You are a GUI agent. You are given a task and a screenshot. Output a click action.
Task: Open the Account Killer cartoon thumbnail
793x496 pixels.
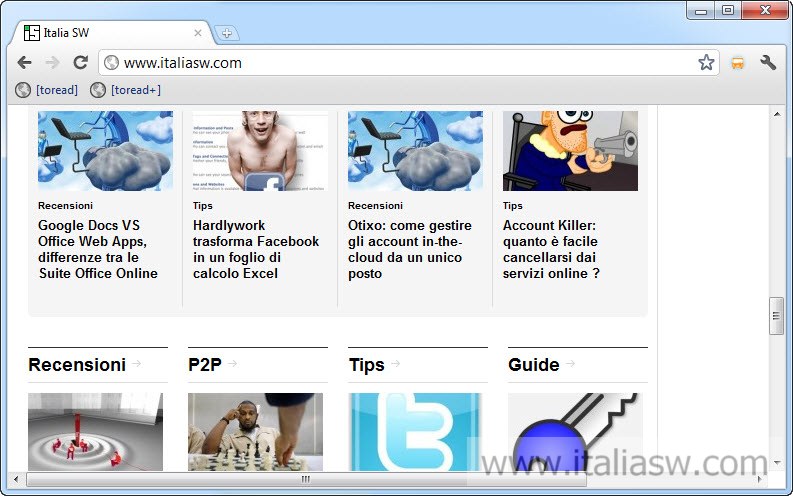(570, 151)
